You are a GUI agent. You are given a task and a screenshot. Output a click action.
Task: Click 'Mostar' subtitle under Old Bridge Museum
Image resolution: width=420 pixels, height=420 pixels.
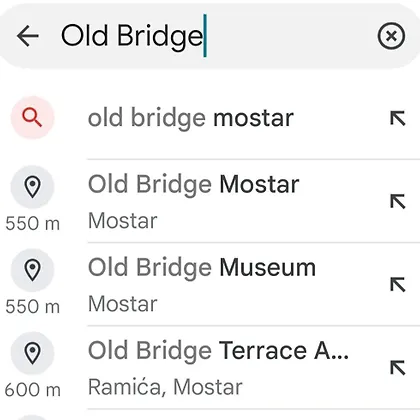pyautogui.click(x=123, y=304)
